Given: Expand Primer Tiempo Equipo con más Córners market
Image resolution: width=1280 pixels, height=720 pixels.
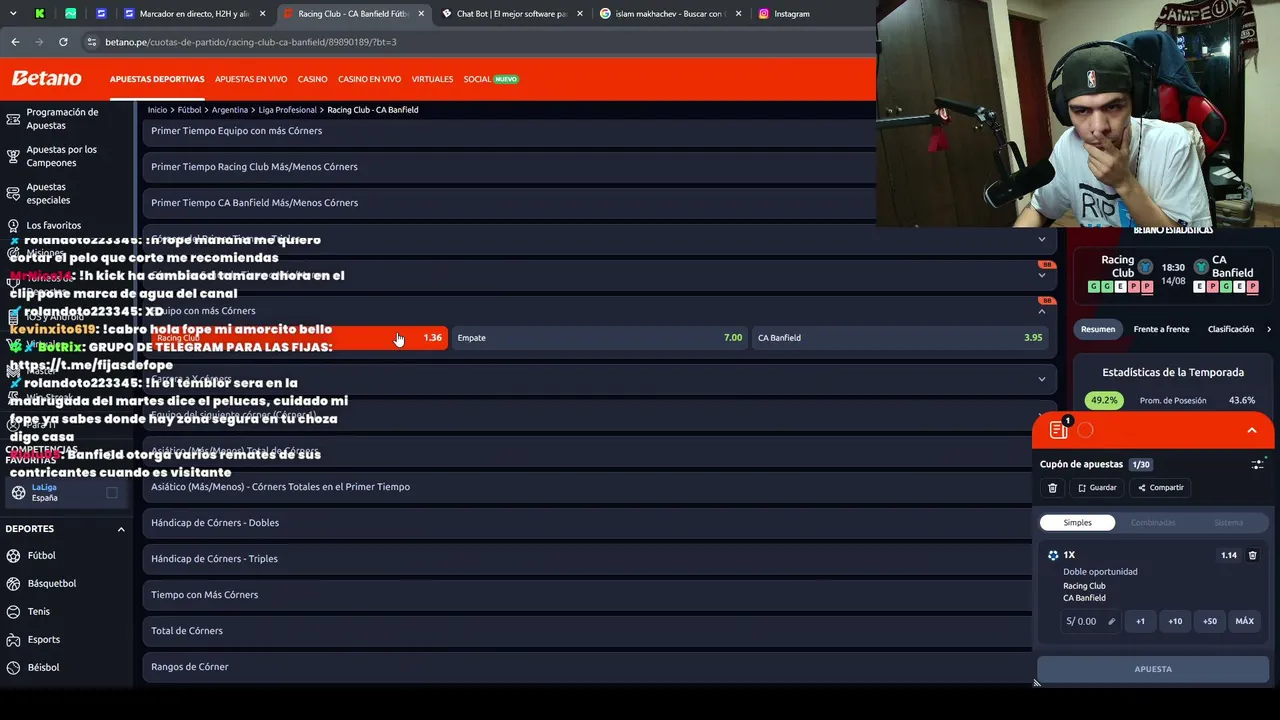Looking at the screenshot, I should click(509, 131).
